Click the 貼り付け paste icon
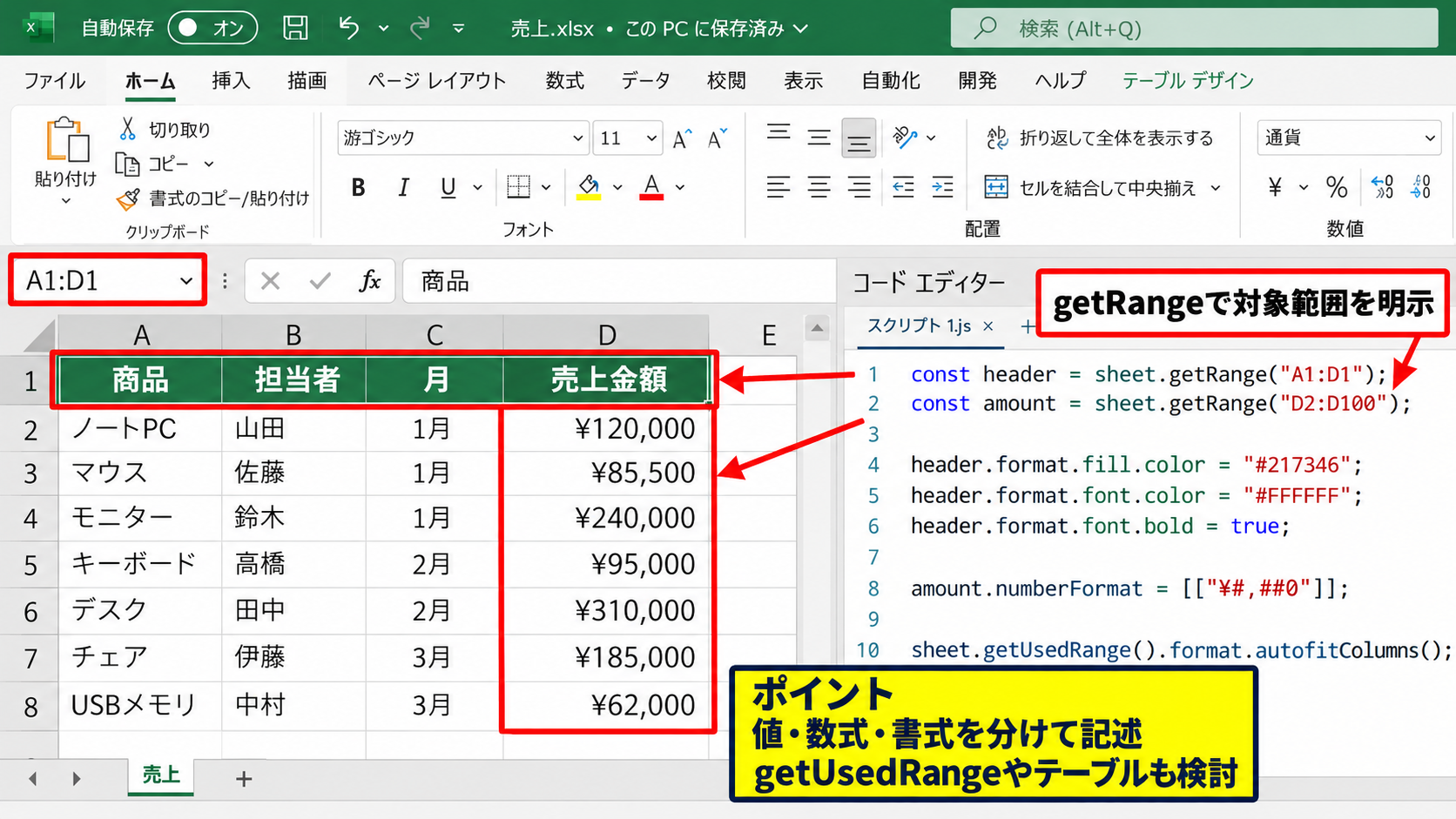The height and width of the screenshot is (819, 1456). pyautogui.click(x=66, y=140)
